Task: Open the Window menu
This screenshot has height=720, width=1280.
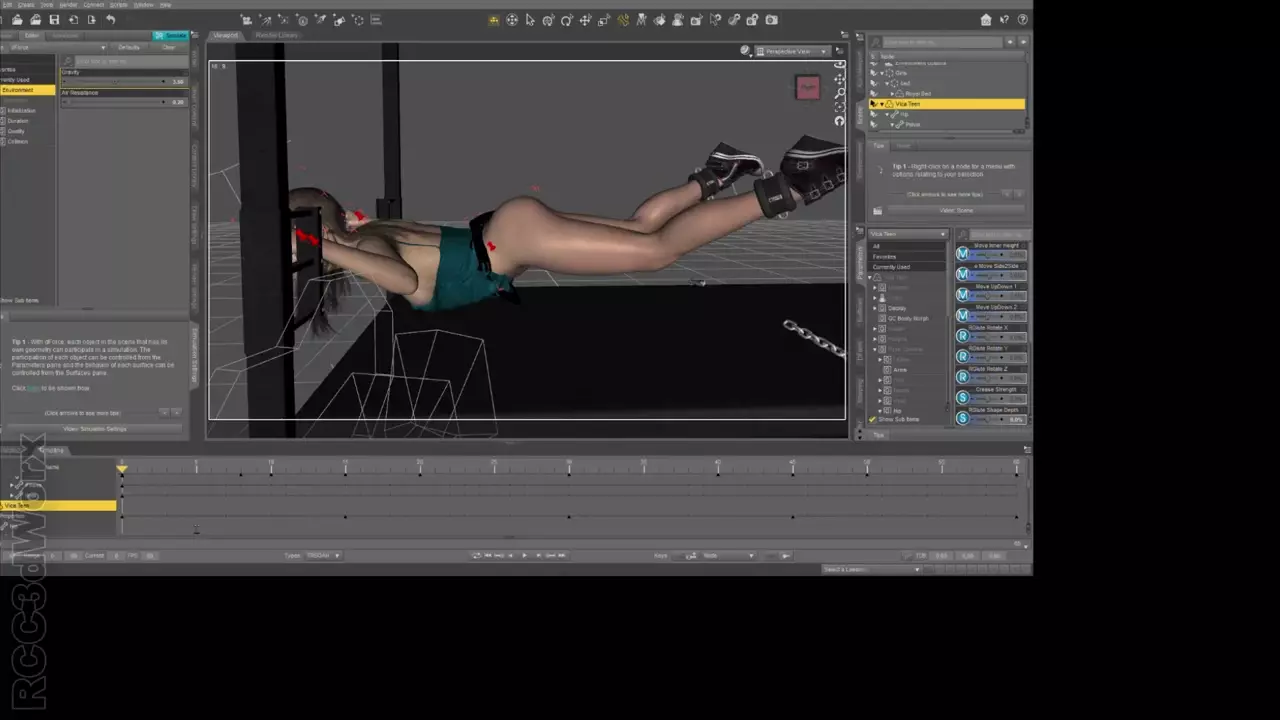Action: point(144,5)
